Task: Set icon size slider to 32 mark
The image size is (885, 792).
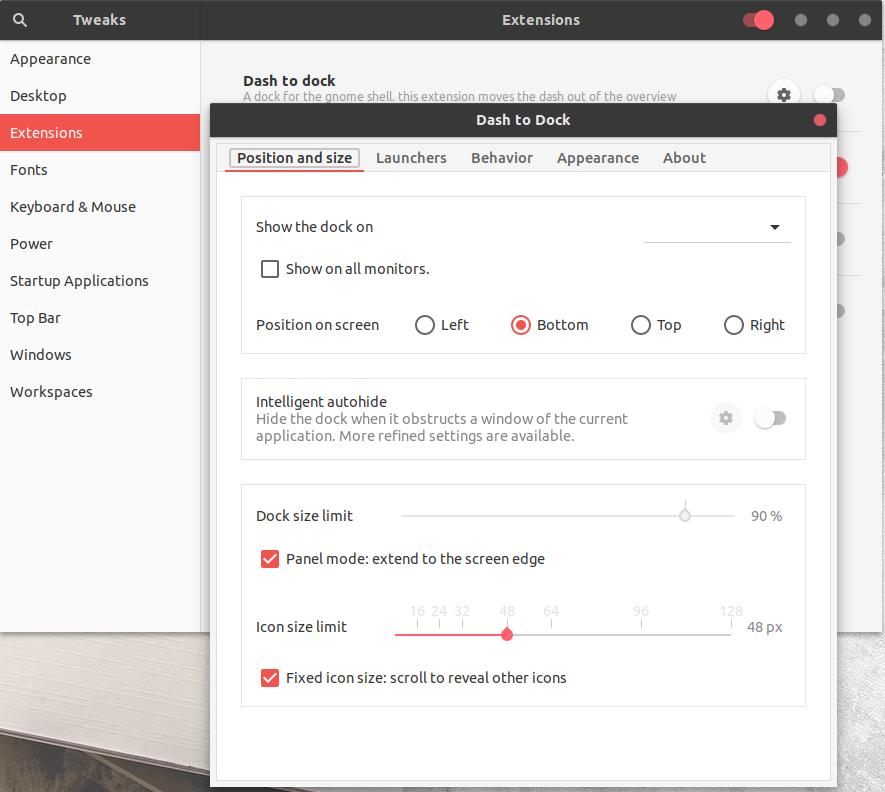Action: coord(462,635)
